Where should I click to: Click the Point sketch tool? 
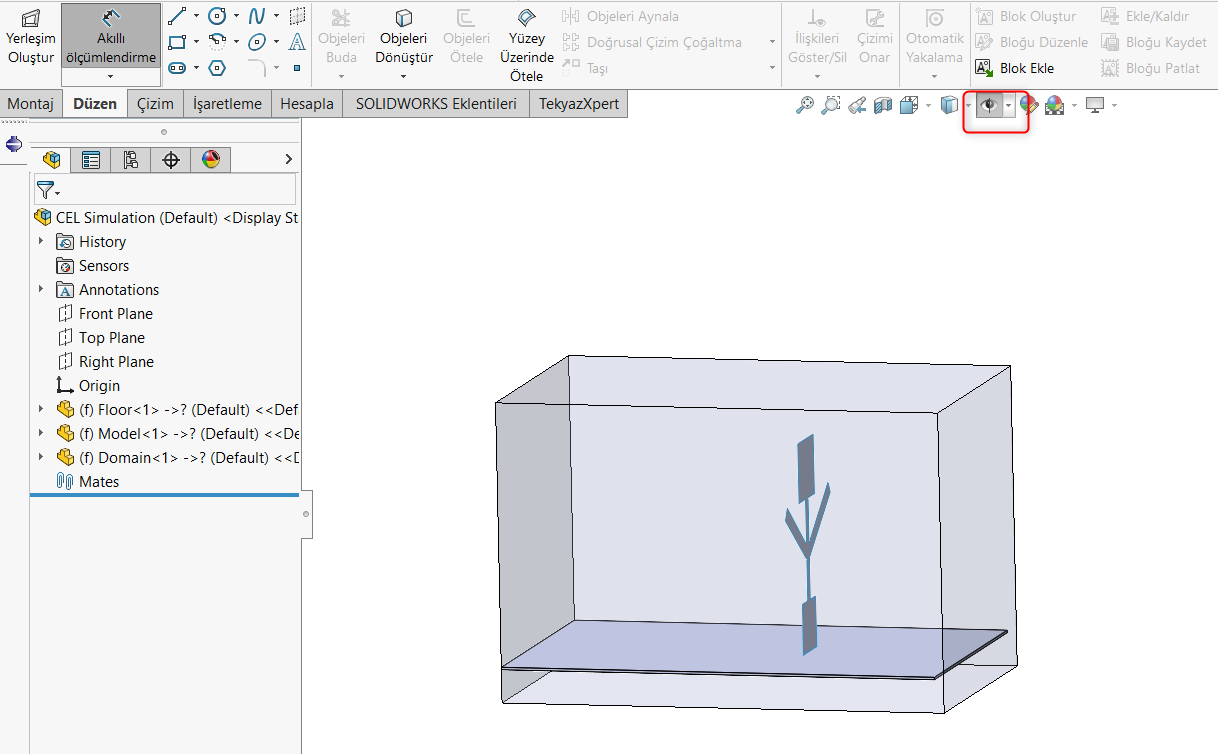pyautogui.click(x=297, y=68)
